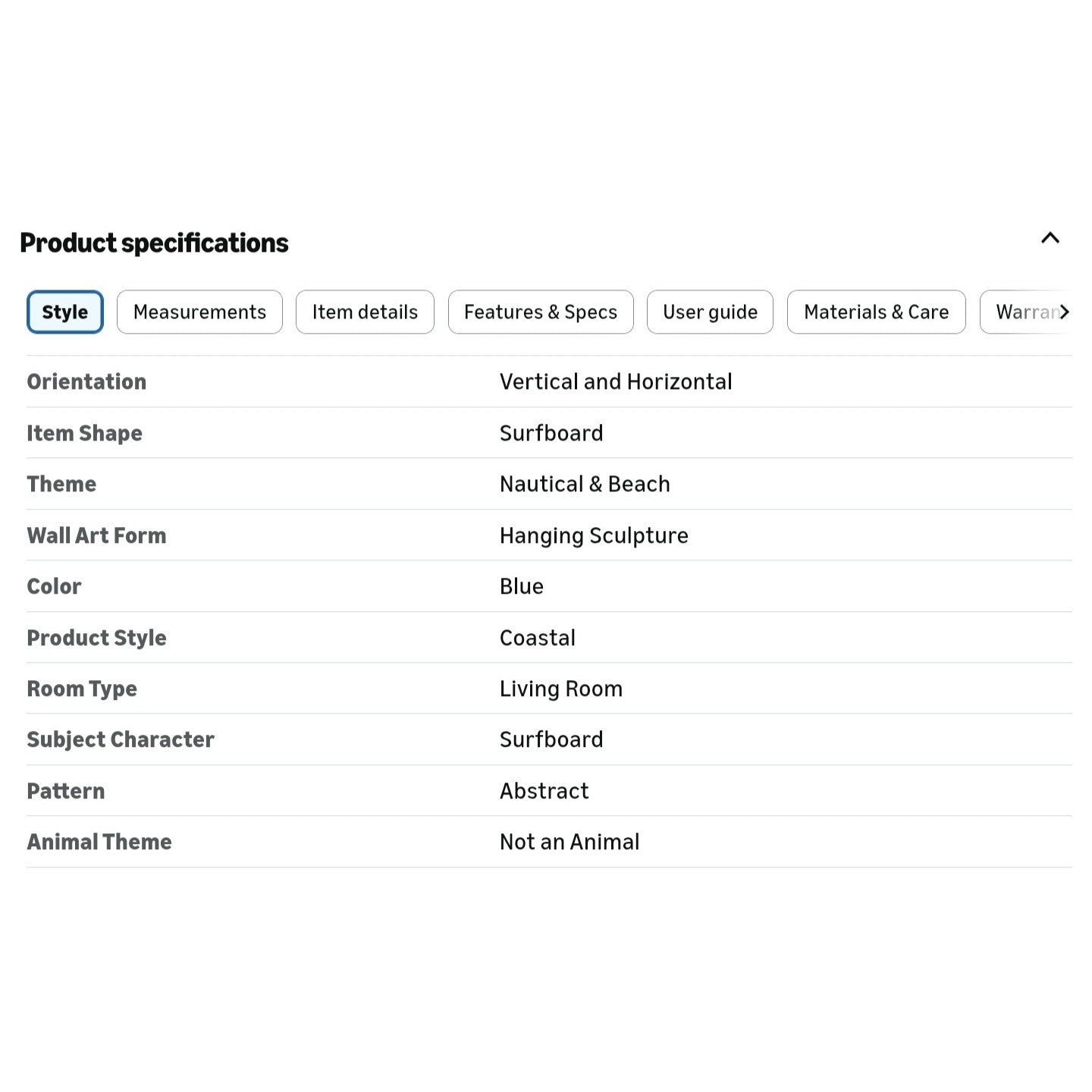The height and width of the screenshot is (1092, 1092).
Task: Select the User guide tab
Action: (x=710, y=312)
